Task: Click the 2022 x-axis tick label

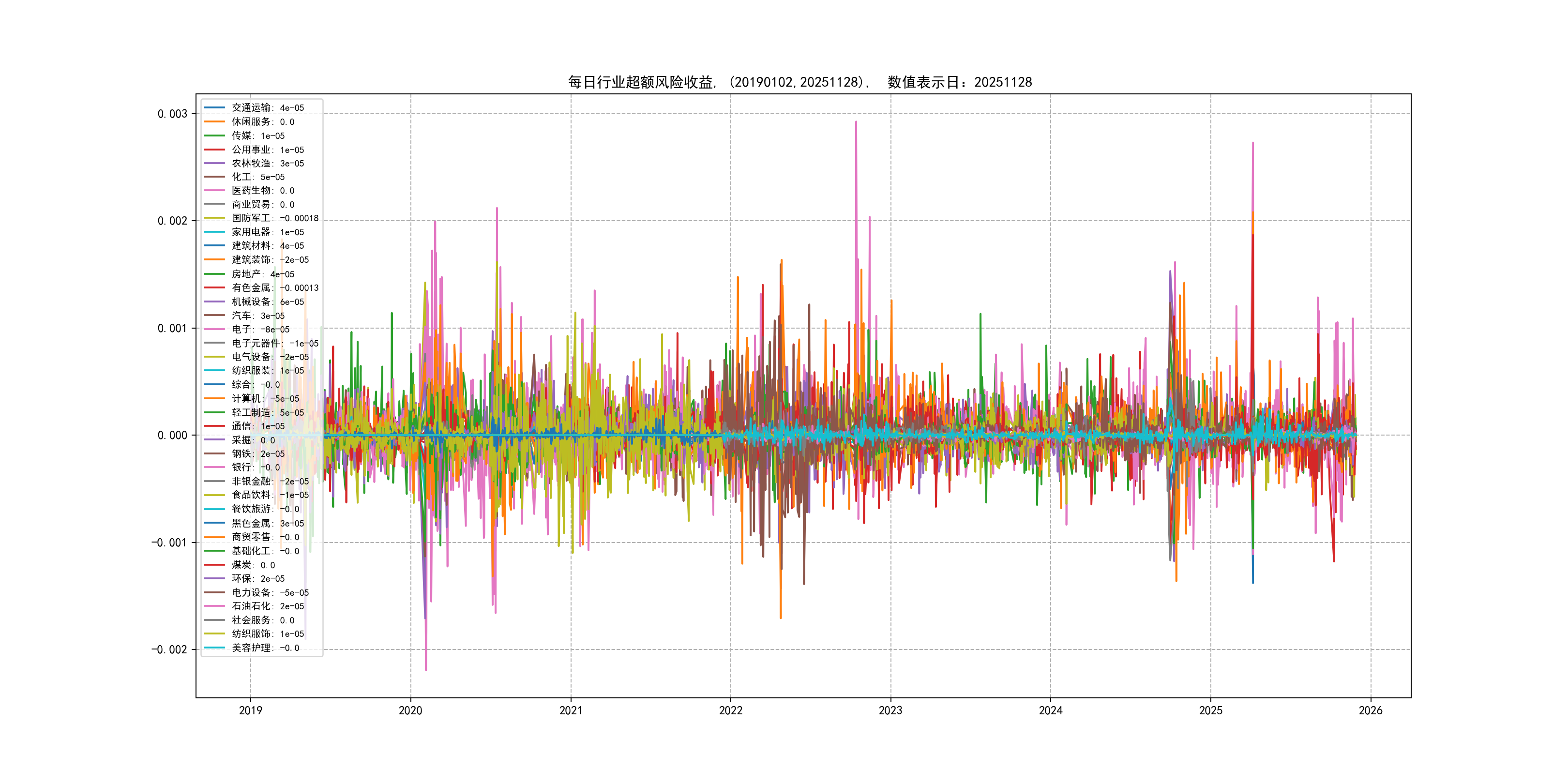Action: point(730,710)
